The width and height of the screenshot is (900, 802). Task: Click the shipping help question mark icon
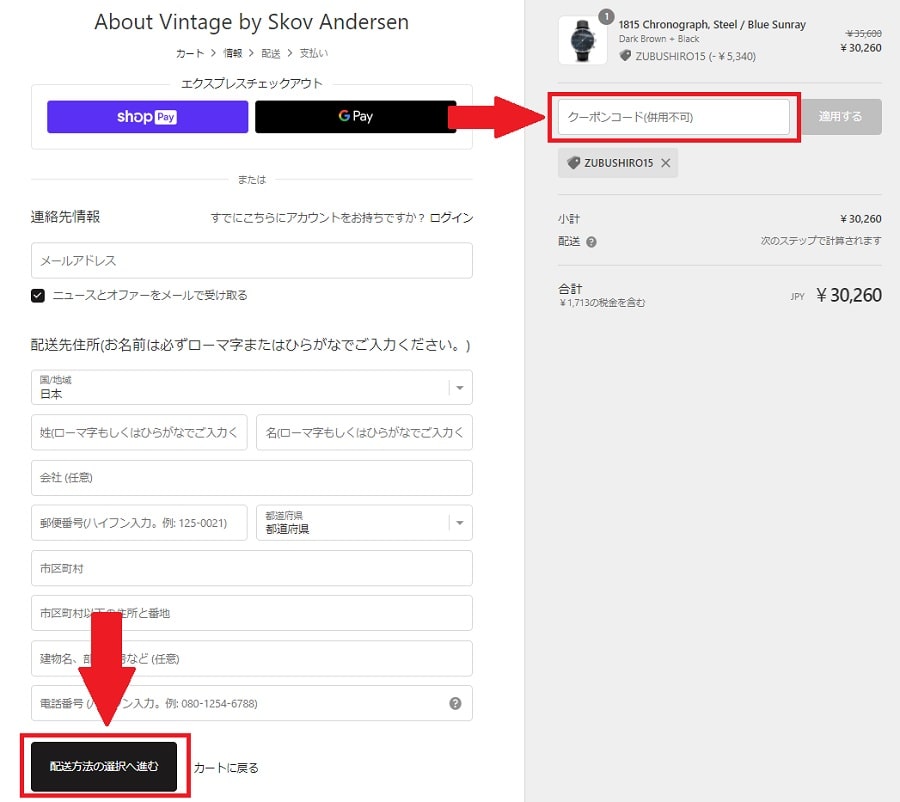(x=592, y=242)
